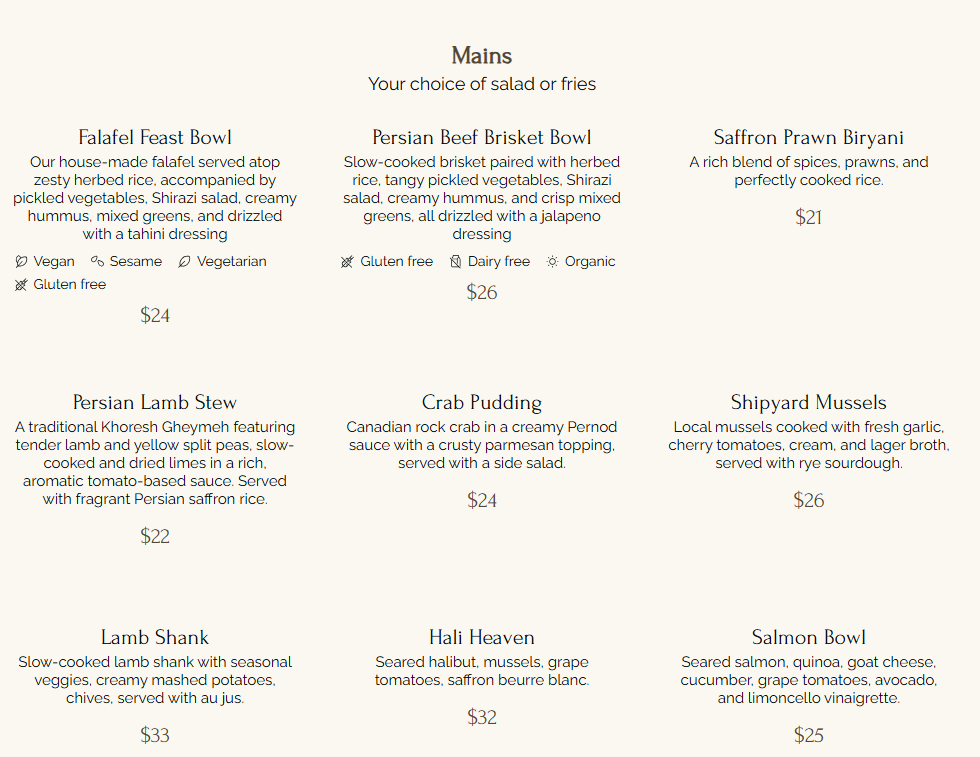Click the Organic sun icon

click(x=552, y=261)
